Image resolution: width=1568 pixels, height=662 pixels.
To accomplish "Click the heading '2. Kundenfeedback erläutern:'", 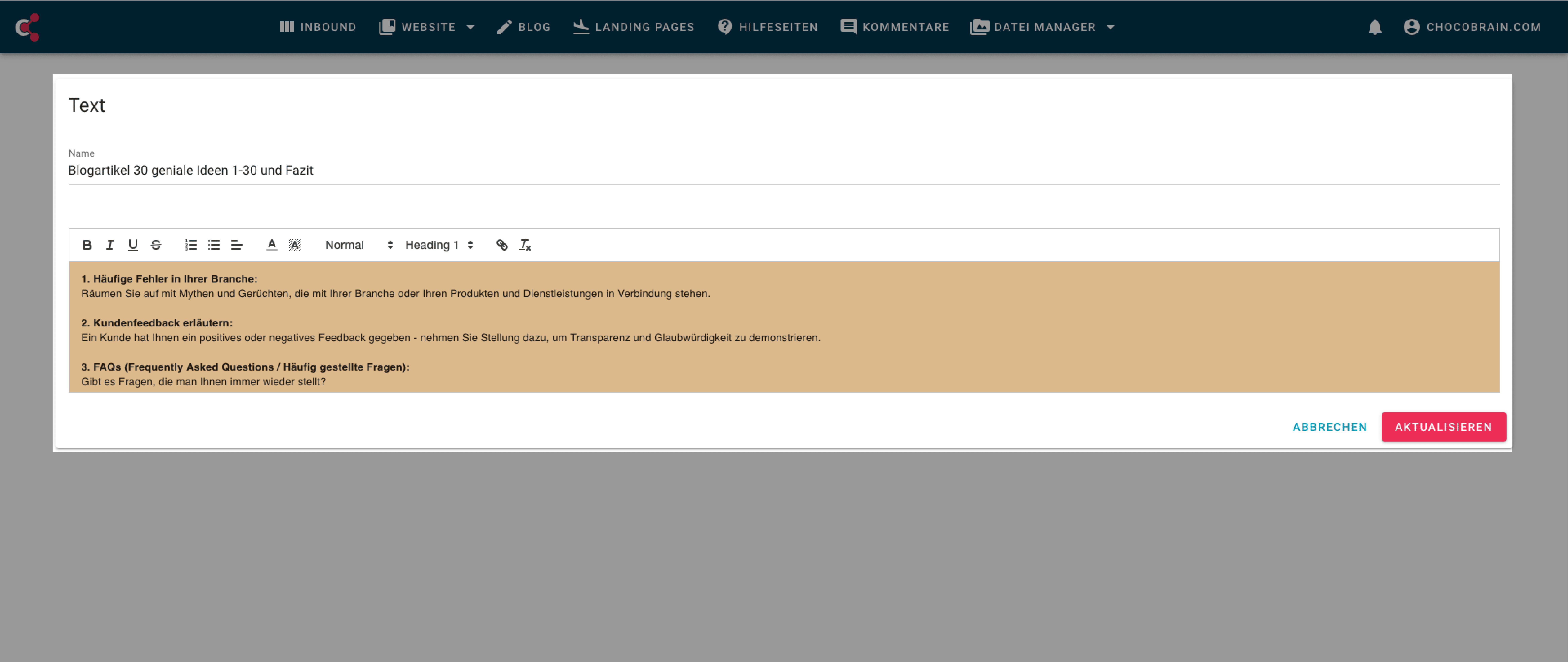I will coord(157,323).
